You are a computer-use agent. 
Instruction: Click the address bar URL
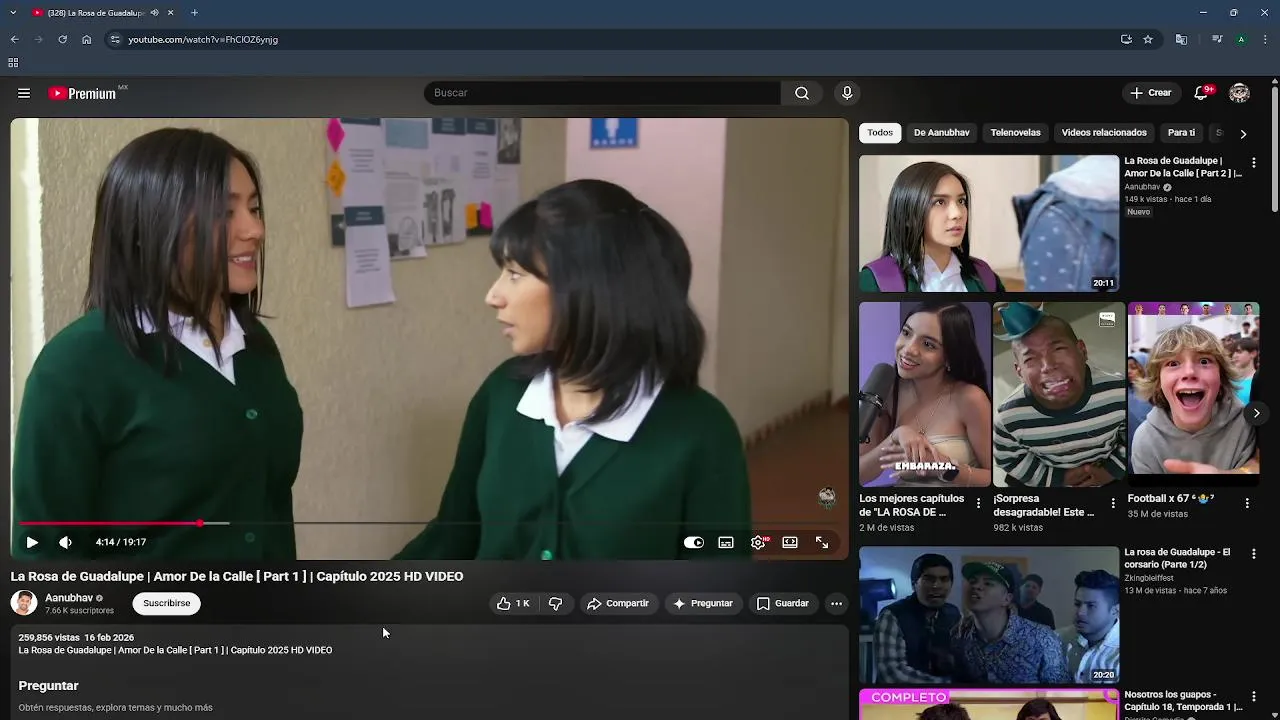click(x=203, y=39)
